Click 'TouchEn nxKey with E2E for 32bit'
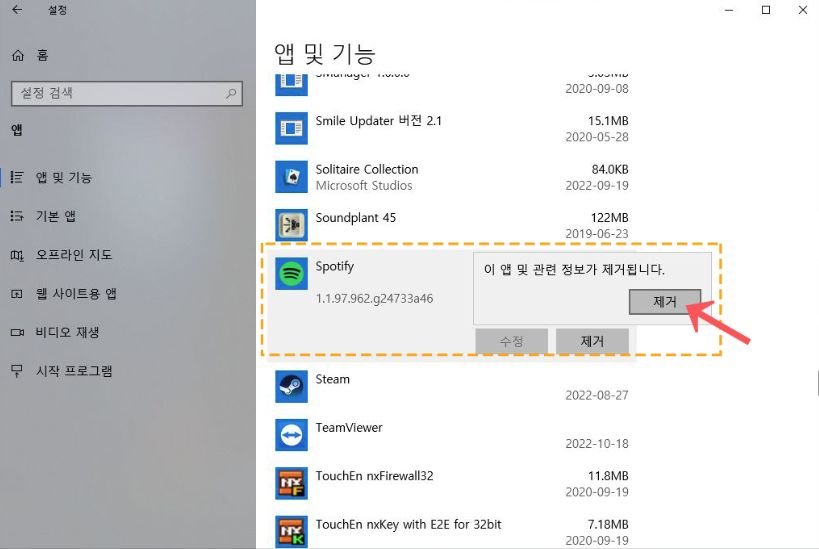819x549 pixels. coord(408,524)
